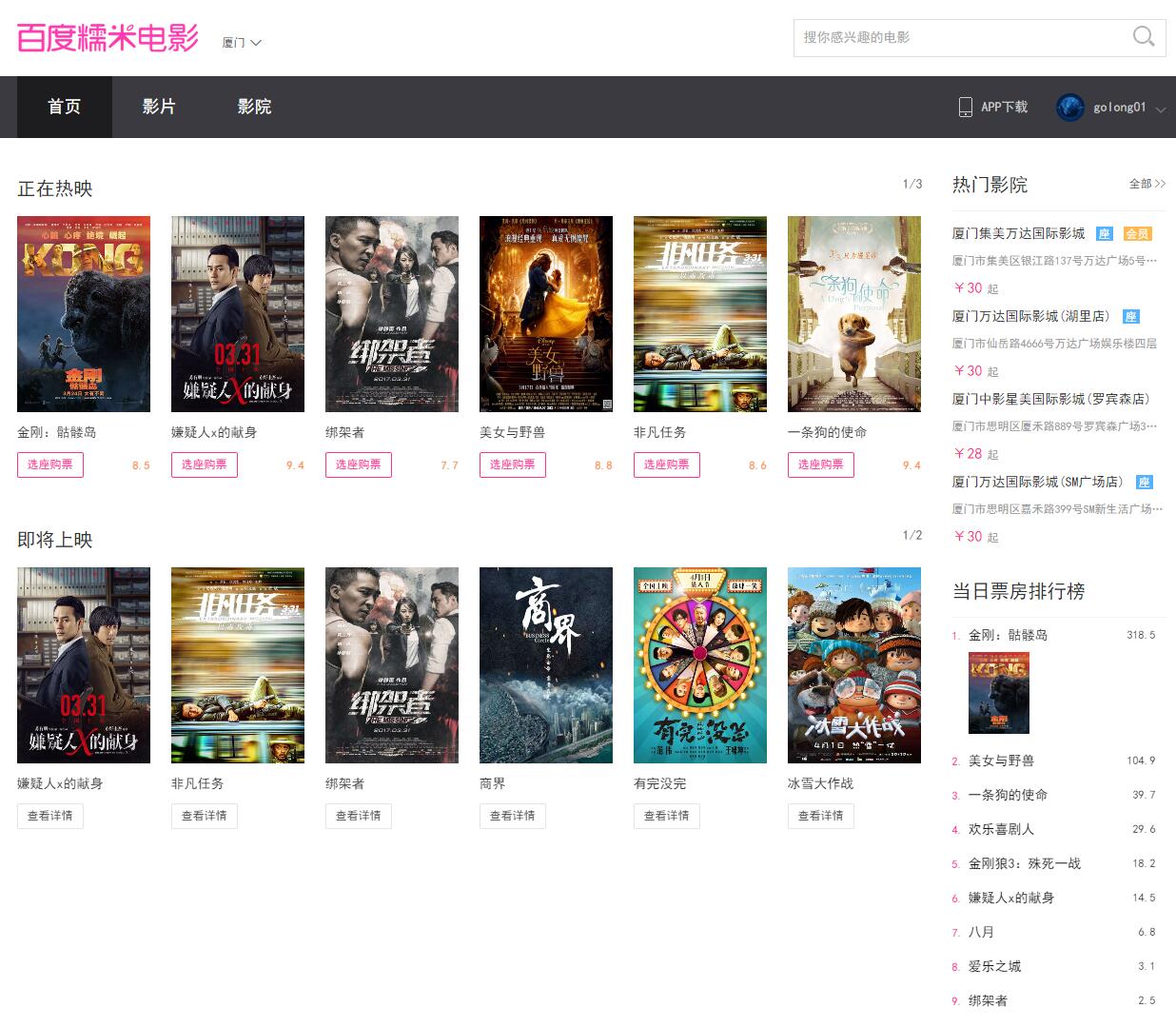Click the golong01 user avatar
1176x1028 pixels.
[x=1070, y=107]
